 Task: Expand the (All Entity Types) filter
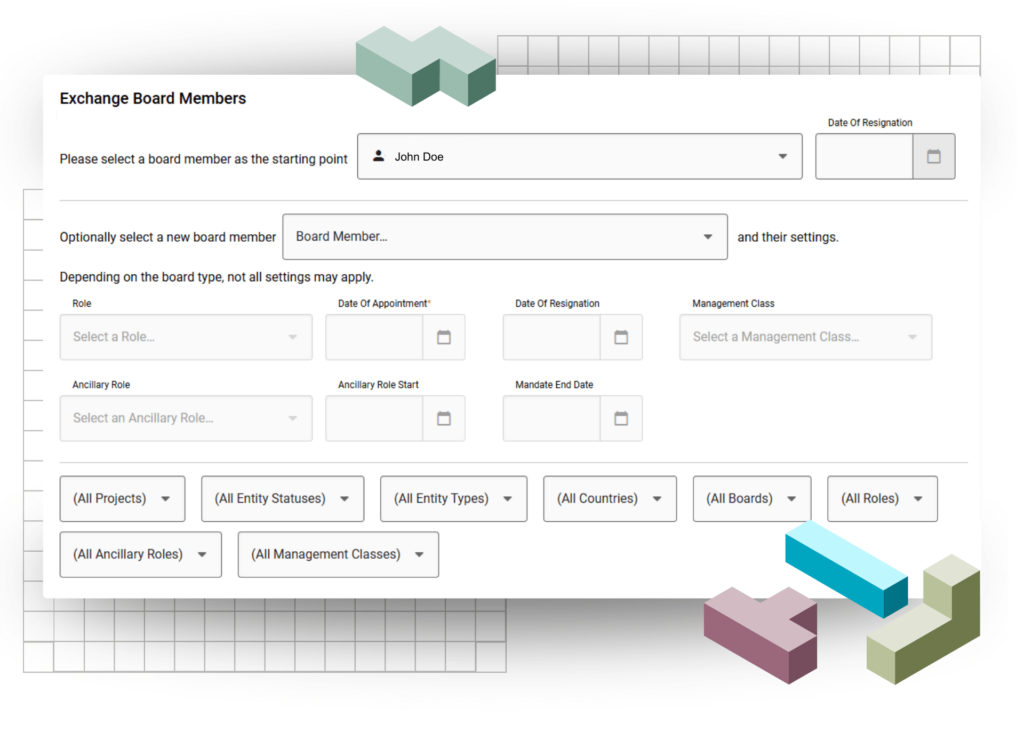tap(453, 499)
